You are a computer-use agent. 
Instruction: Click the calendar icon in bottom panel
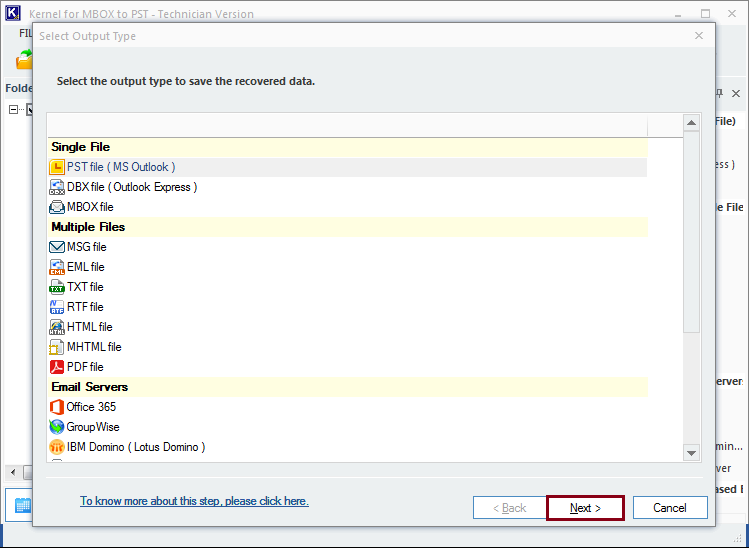[23, 505]
